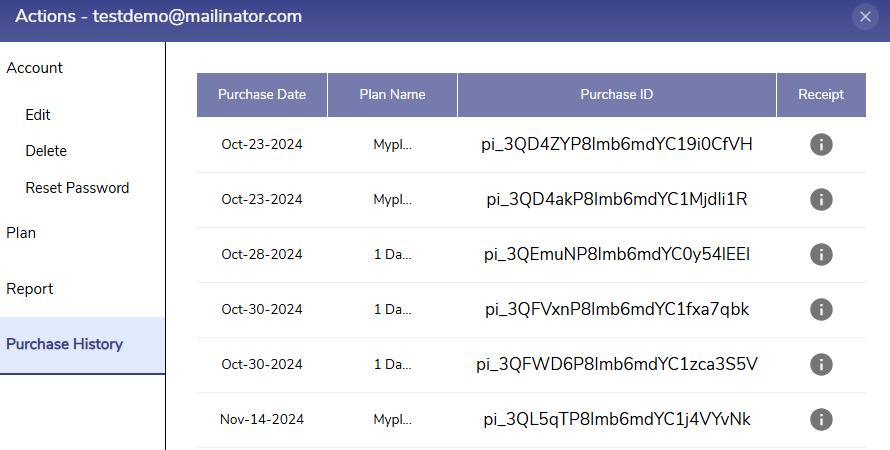Screen dimensions: 890x450
Task: Go to the Plan section
Action: (21, 233)
